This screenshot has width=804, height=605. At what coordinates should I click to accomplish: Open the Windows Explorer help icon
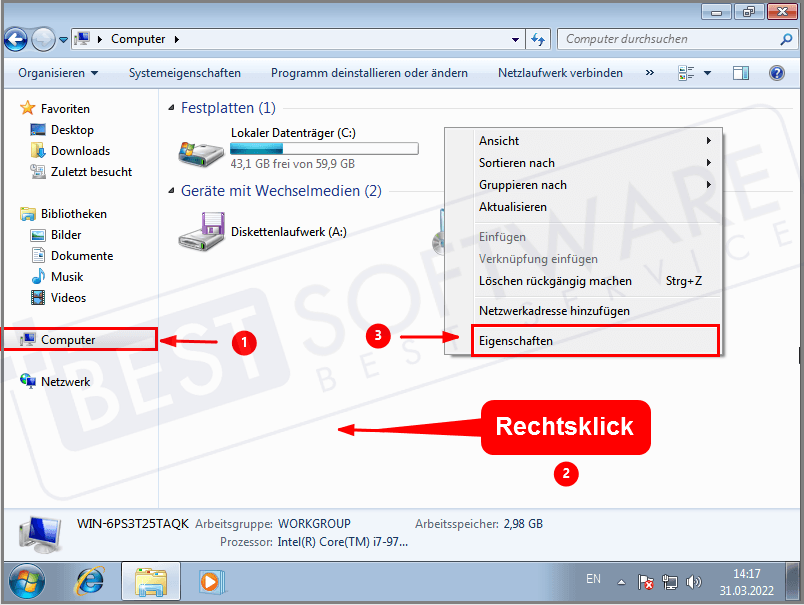pos(776,72)
